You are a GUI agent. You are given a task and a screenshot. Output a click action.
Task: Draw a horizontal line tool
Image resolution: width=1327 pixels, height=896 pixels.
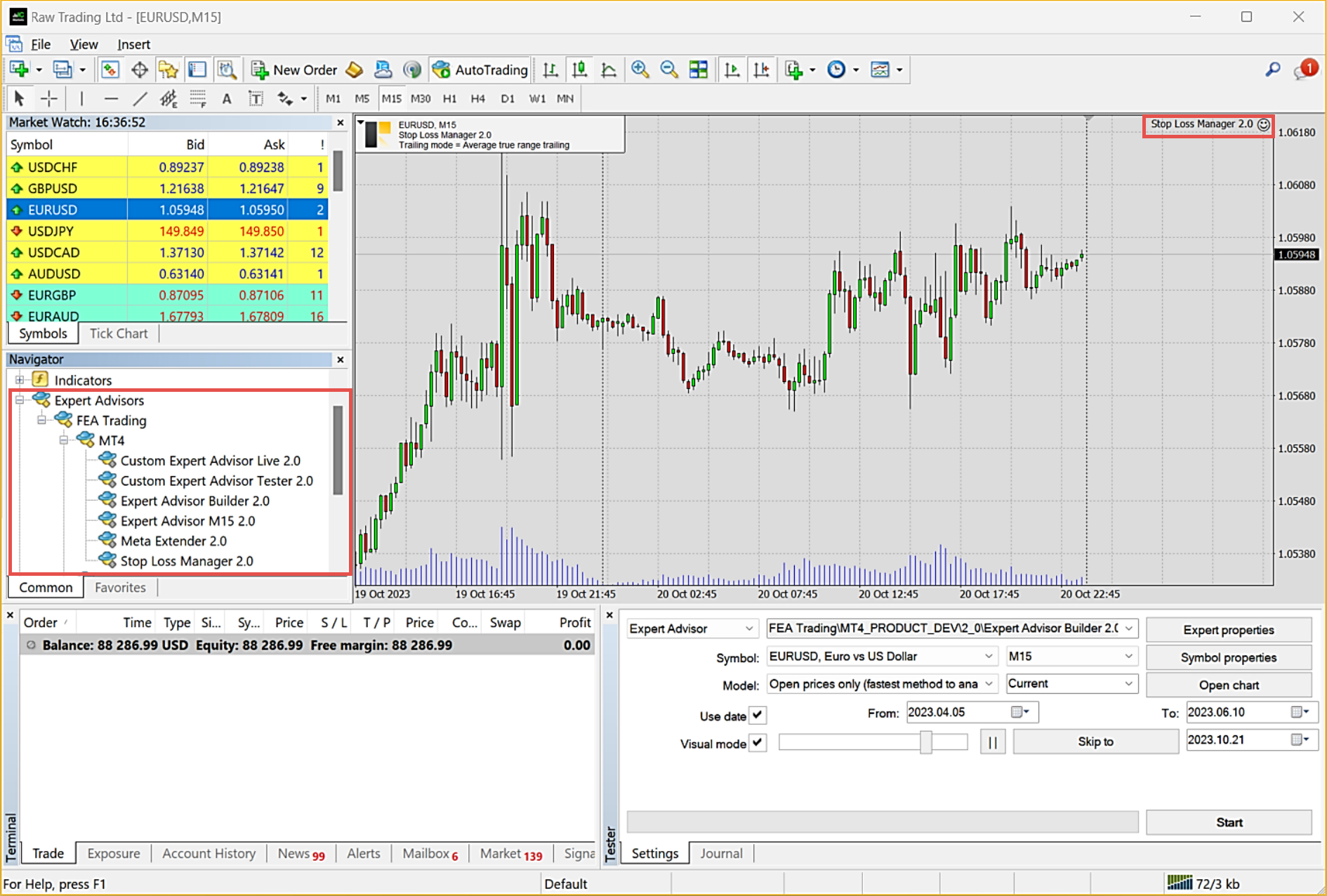(111, 98)
